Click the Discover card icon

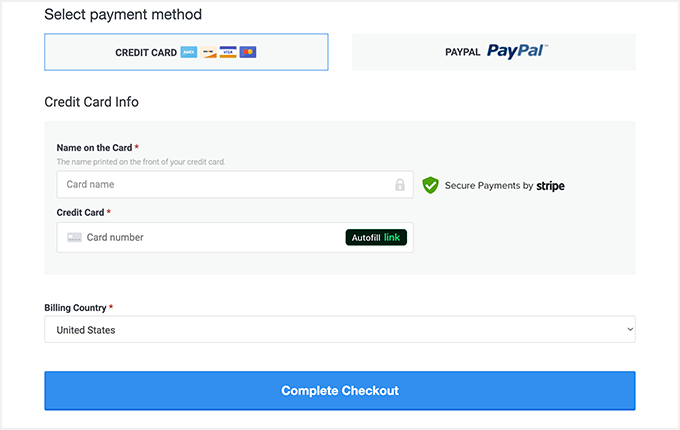point(208,52)
